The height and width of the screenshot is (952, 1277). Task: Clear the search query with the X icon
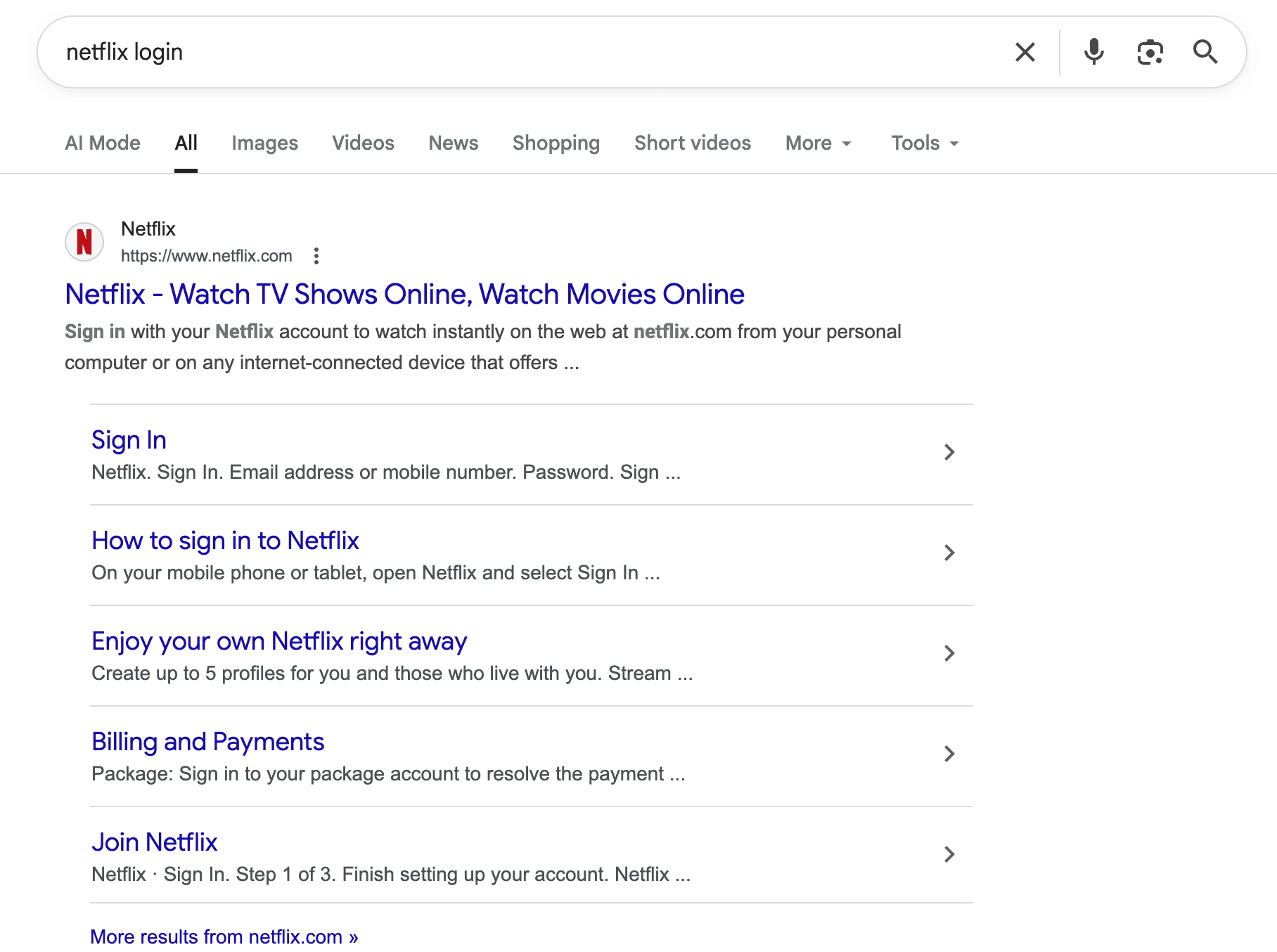tap(1025, 51)
